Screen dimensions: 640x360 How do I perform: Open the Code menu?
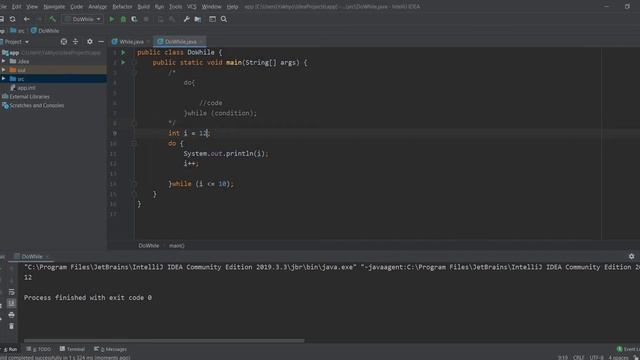point(76,7)
